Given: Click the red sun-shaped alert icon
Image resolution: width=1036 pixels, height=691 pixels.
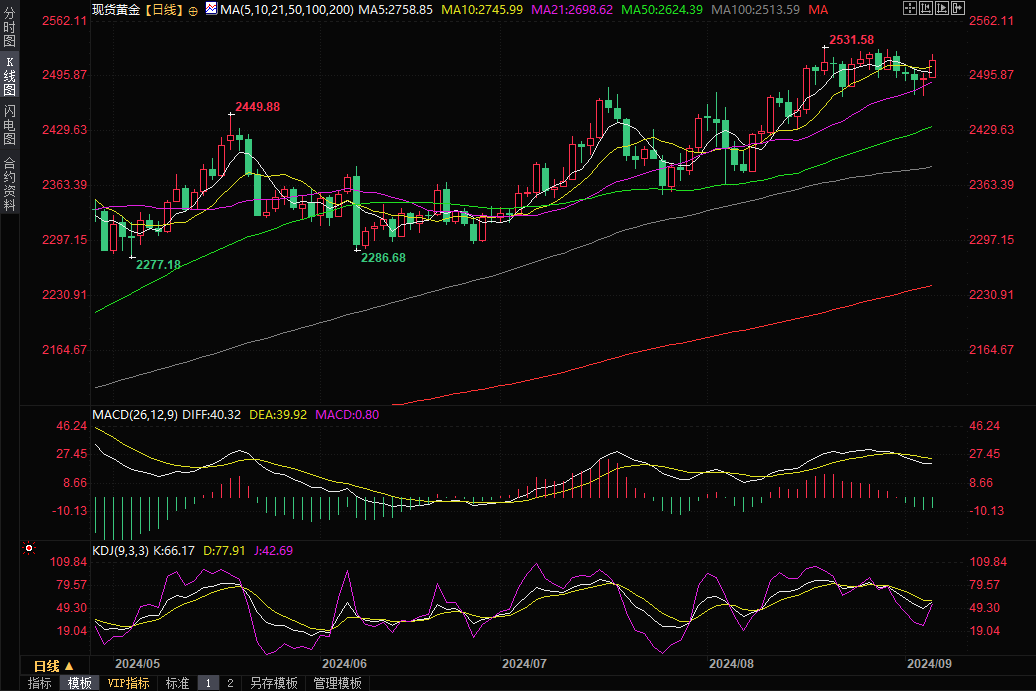Looking at the screenshot, I should point(29,549).
